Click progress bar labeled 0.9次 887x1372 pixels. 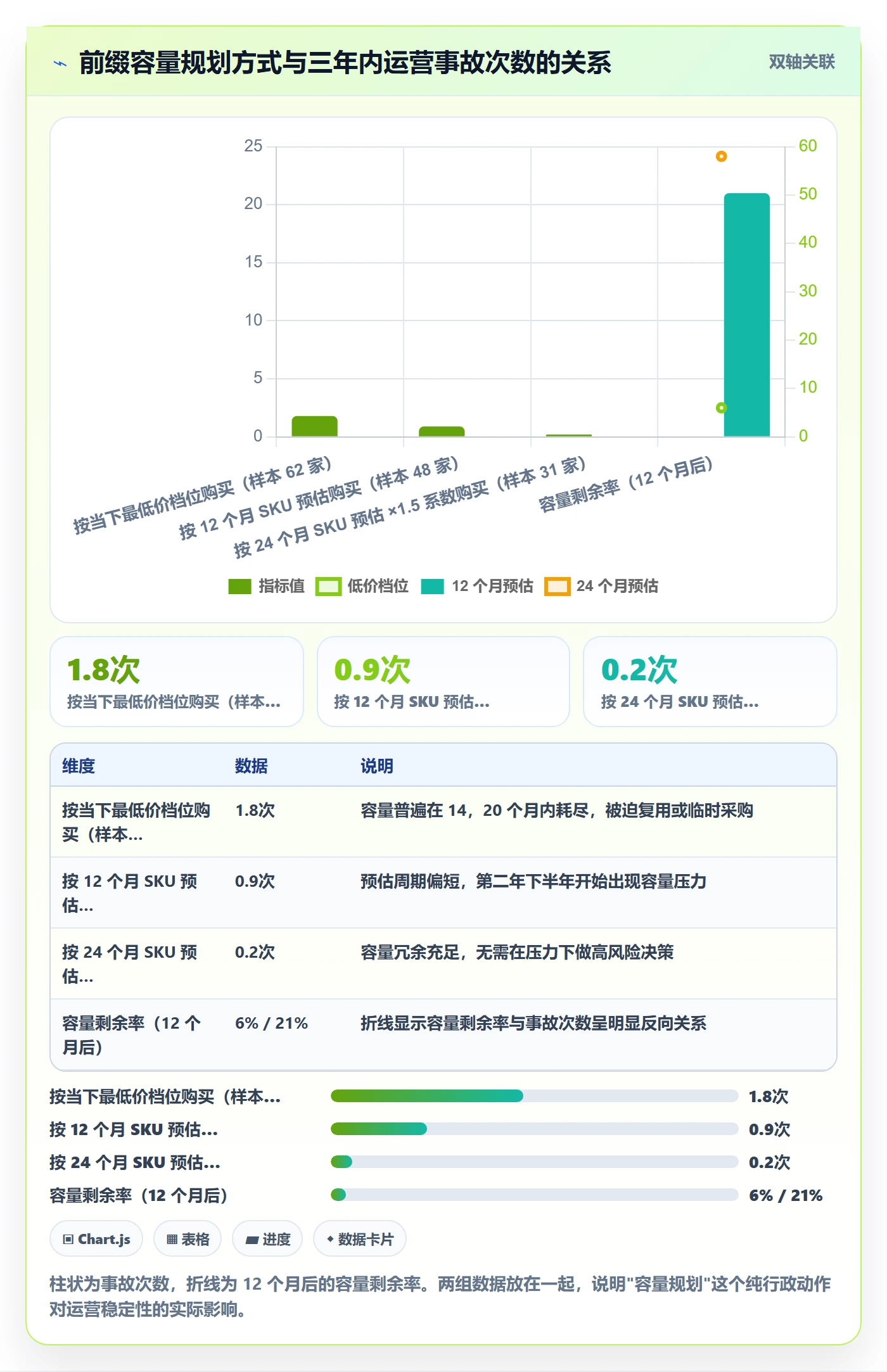click(x=534, y=1129)
